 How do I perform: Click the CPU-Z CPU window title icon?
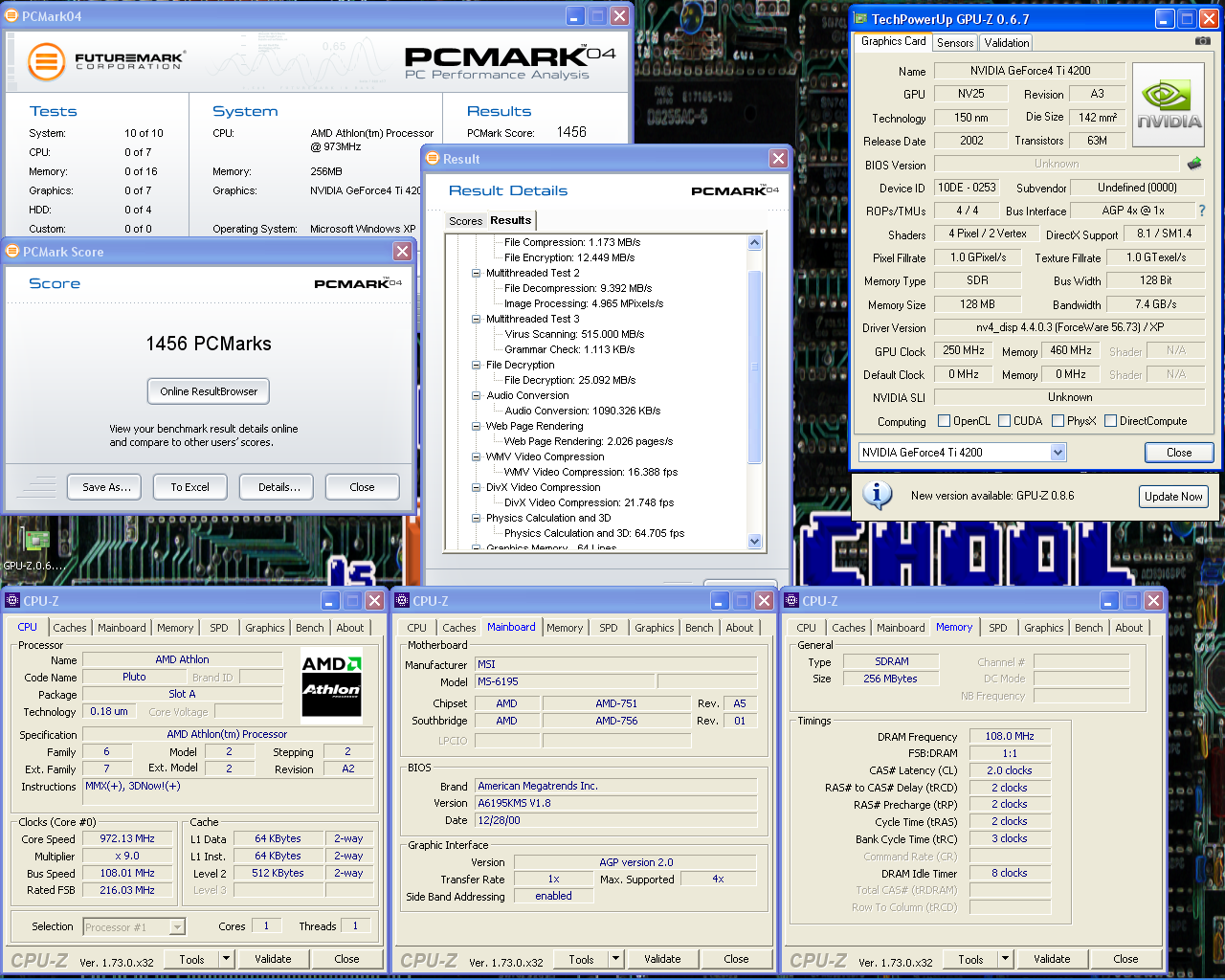(12, 601)
